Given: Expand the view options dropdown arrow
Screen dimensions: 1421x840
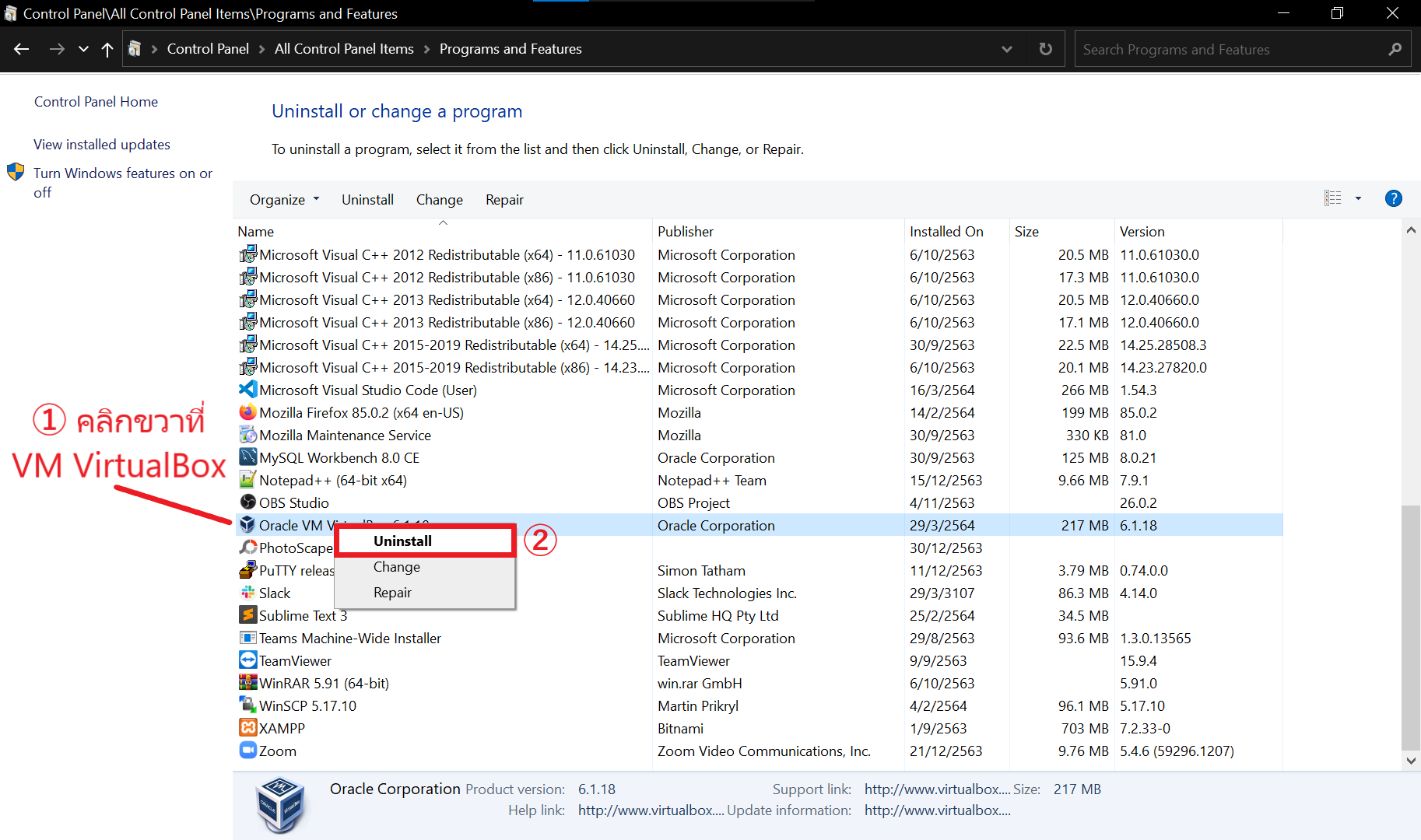Looking at the screenshot, I should (x=1359, y=198).
